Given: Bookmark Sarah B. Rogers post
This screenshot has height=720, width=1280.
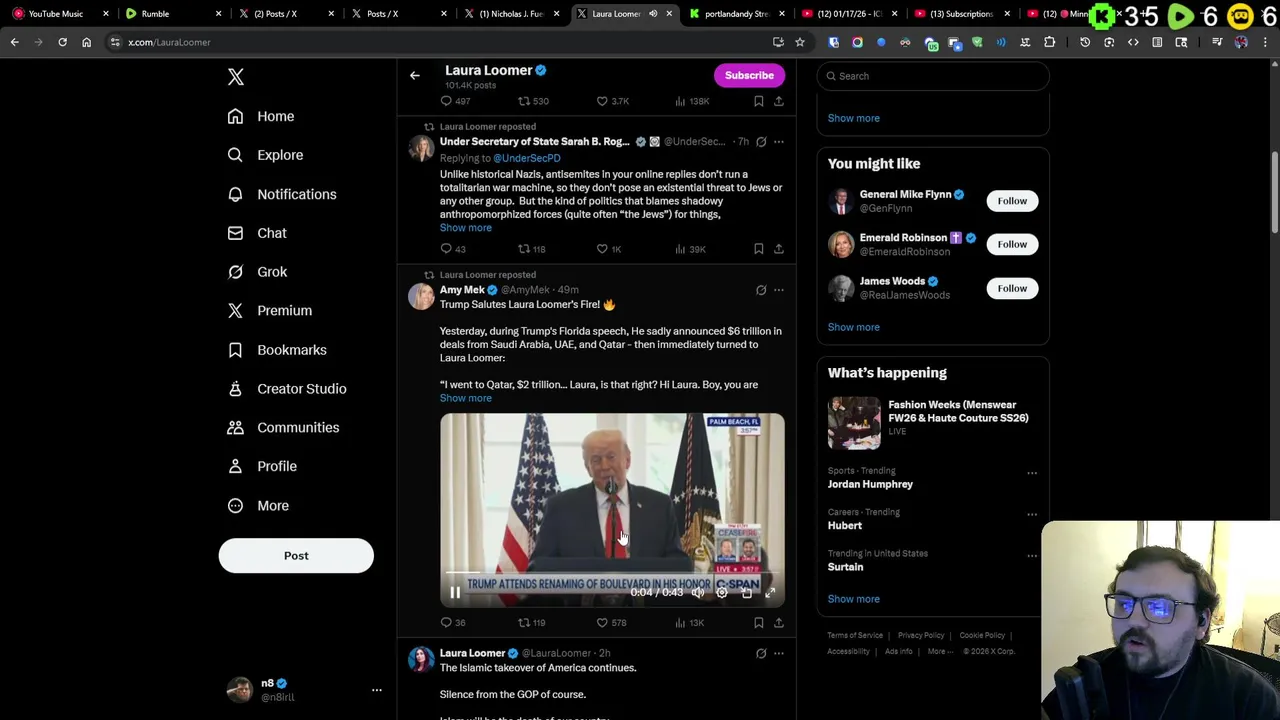Looking at the screenshot, I should pyautogui.click(x=759, y=249).
